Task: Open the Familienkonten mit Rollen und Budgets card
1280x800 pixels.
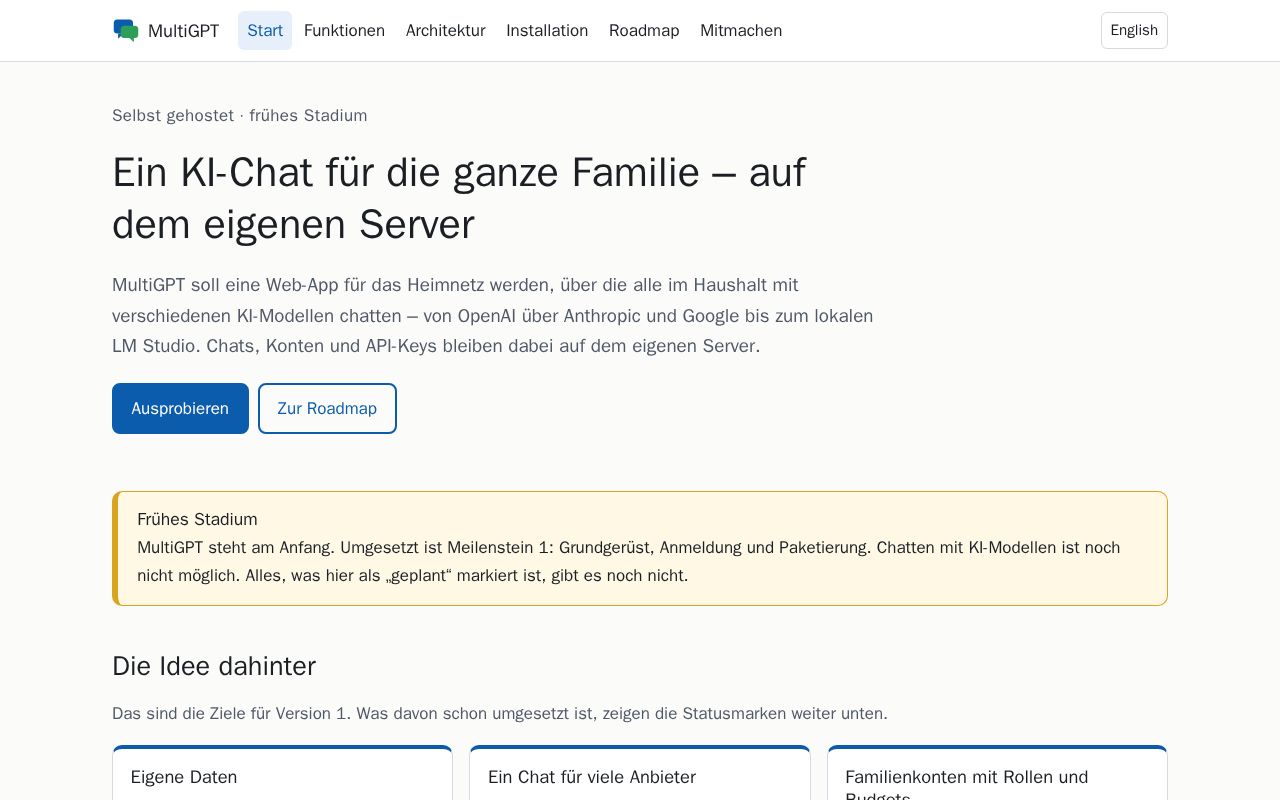Action: [997, 773]
